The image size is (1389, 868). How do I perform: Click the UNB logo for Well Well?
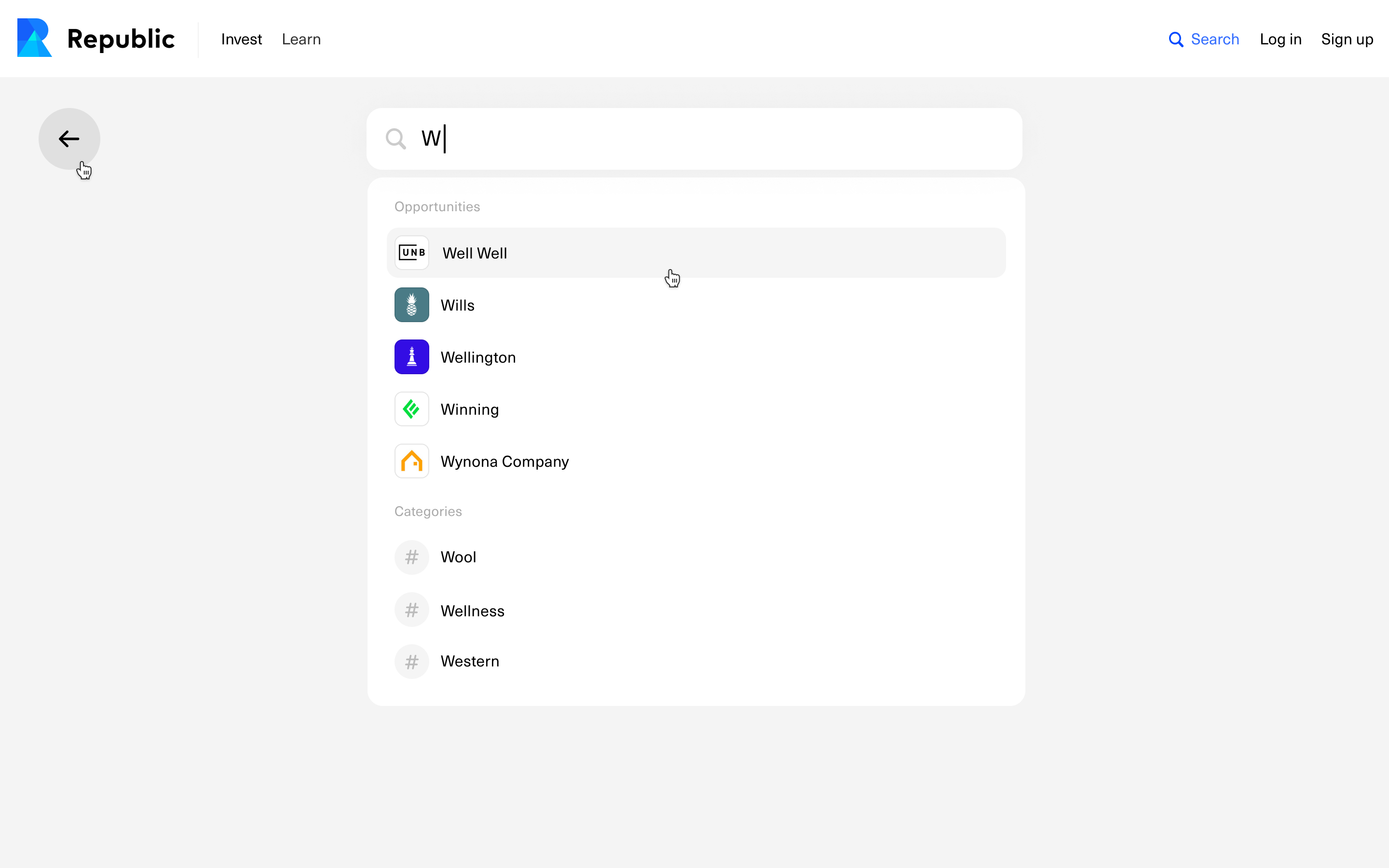411,253
